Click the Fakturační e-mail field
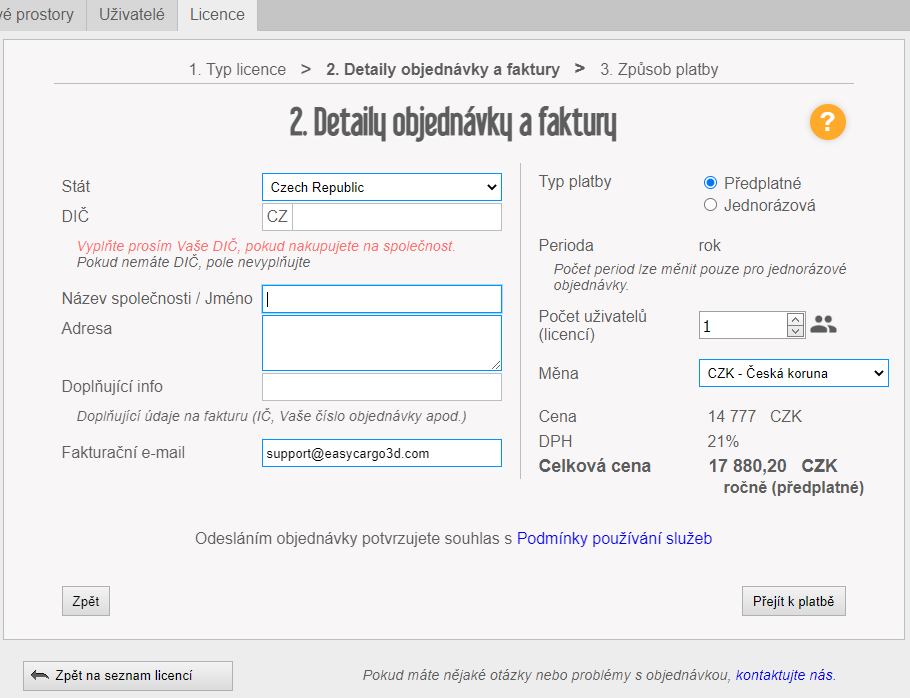This screenshot has height=698, width=910. [381, 453]
